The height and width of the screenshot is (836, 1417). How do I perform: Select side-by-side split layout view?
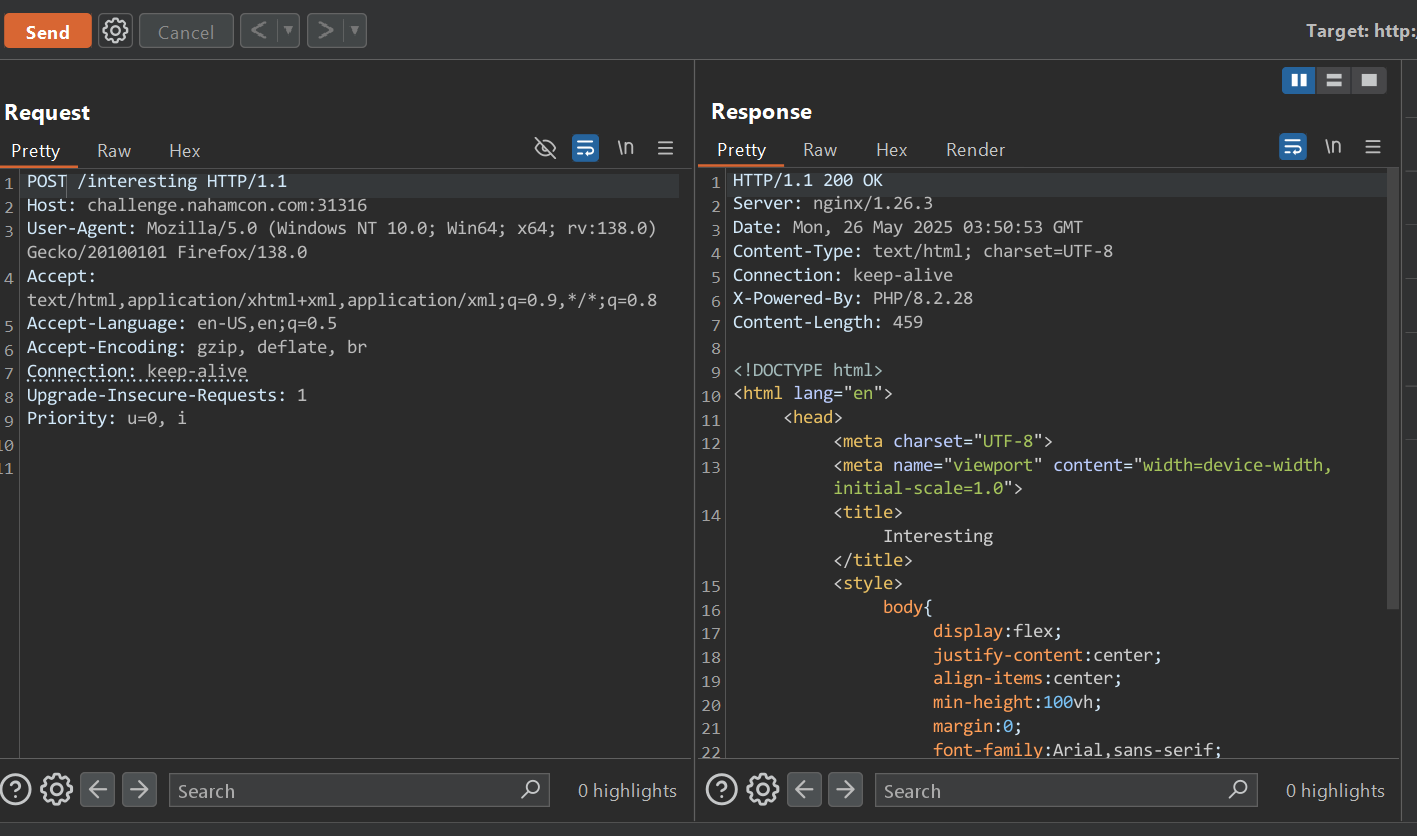point(1299,80)
